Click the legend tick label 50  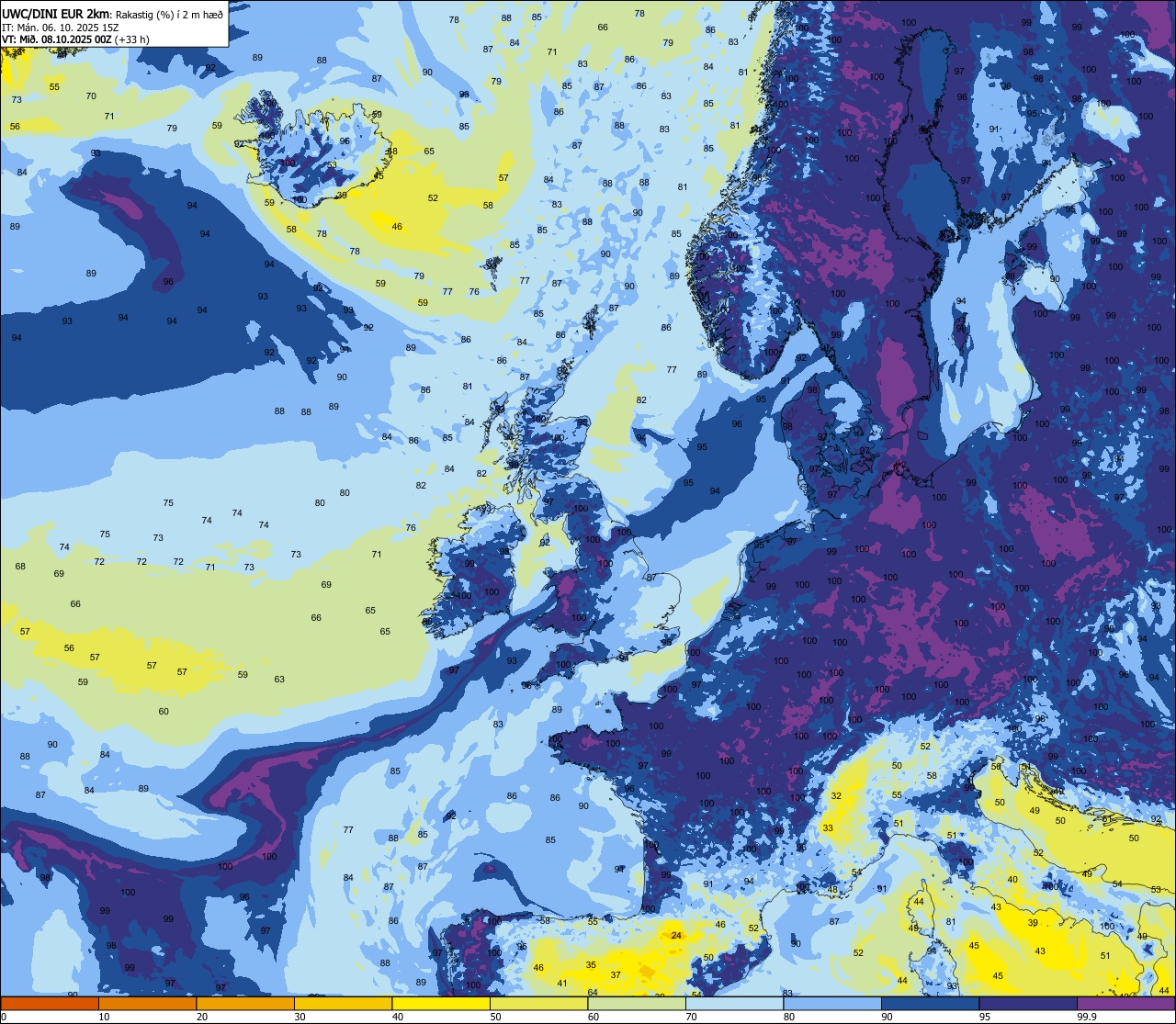pos(495,1017)
